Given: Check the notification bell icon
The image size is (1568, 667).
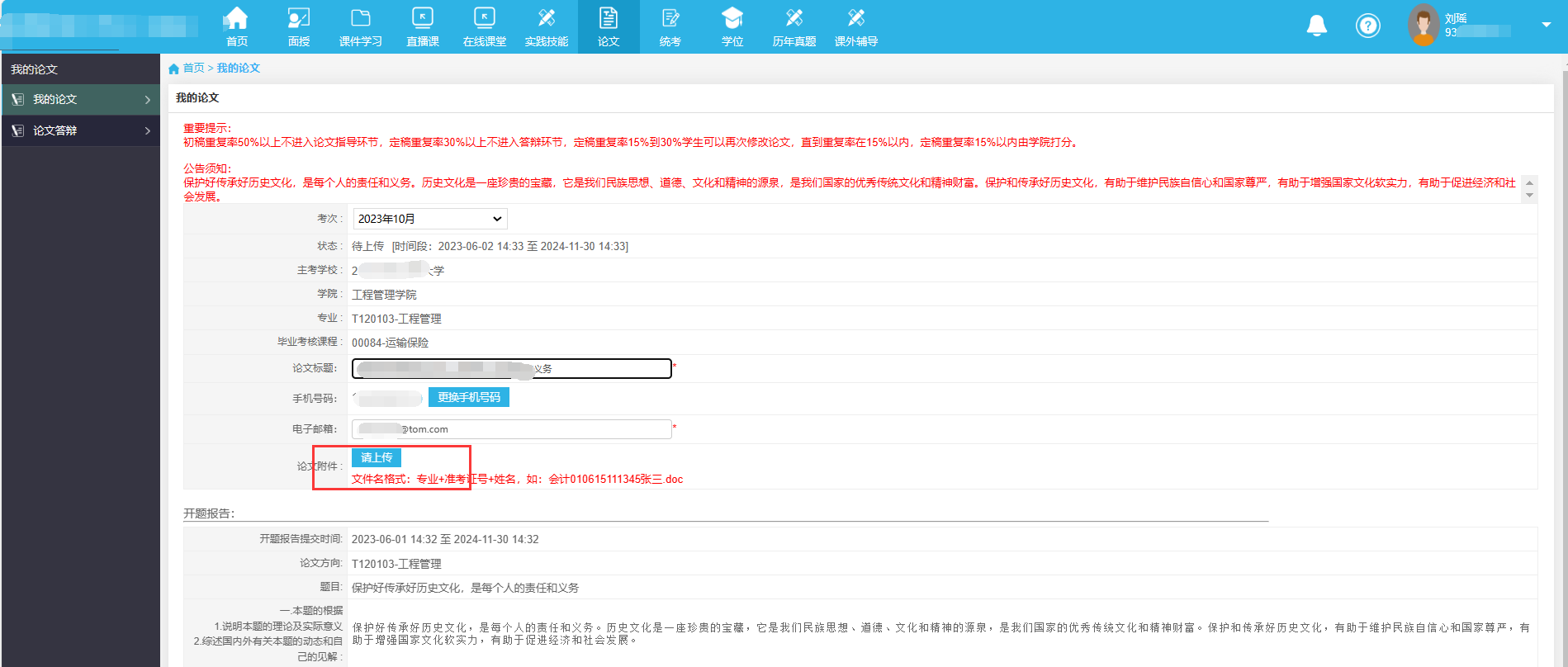Looking at the screenshot, I should click(x=1317, y=26).
